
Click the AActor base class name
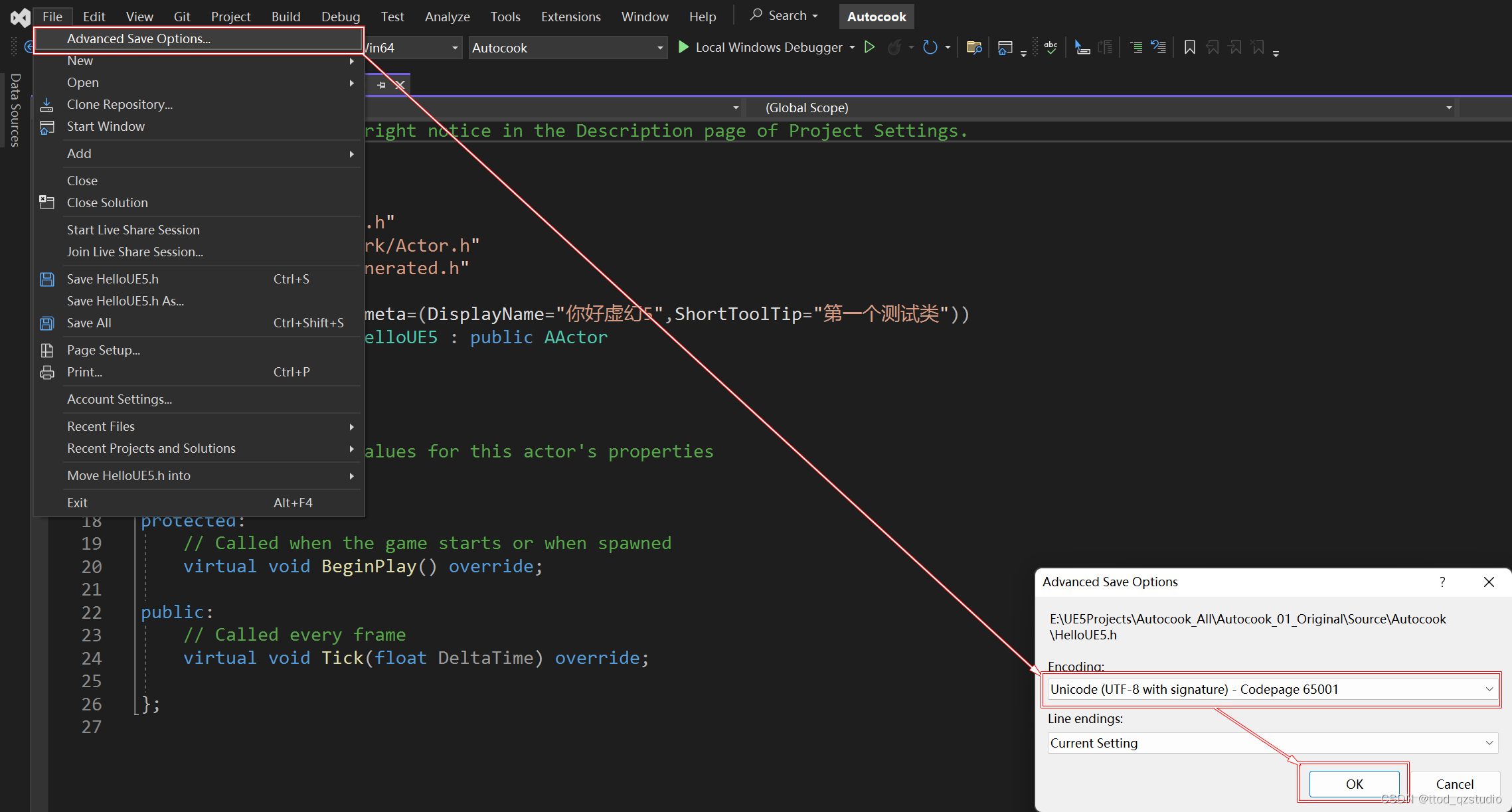coord(576,337)
